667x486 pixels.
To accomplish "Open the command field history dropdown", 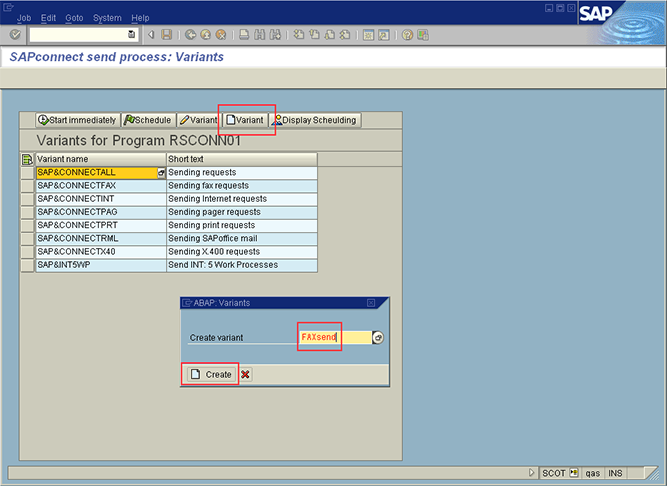I will tap(131, 34).
